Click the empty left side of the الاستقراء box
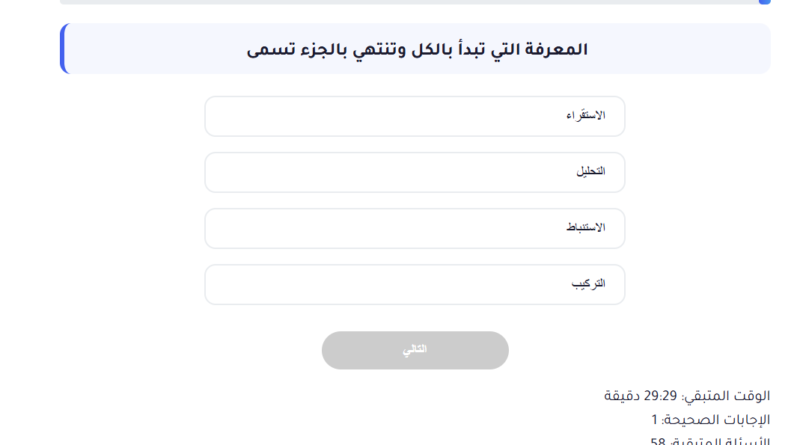The height and width of the screenshot is (445, 800). point(300,116)
